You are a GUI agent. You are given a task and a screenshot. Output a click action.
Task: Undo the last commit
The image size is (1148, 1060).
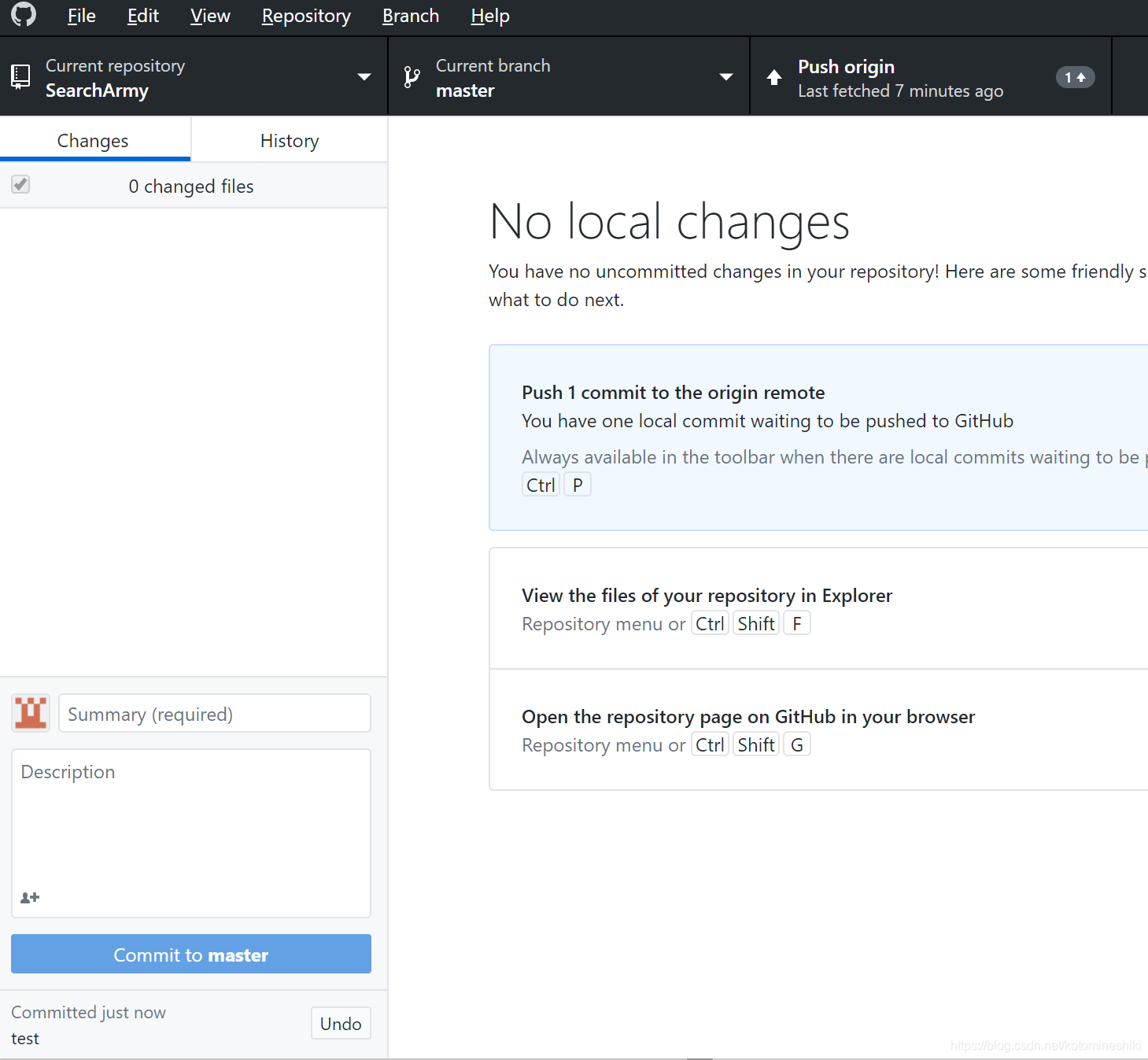point(341,1023)
